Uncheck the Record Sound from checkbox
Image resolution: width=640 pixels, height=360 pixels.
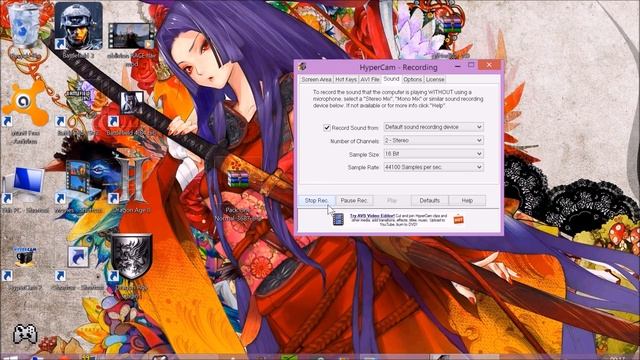[327, 127]
